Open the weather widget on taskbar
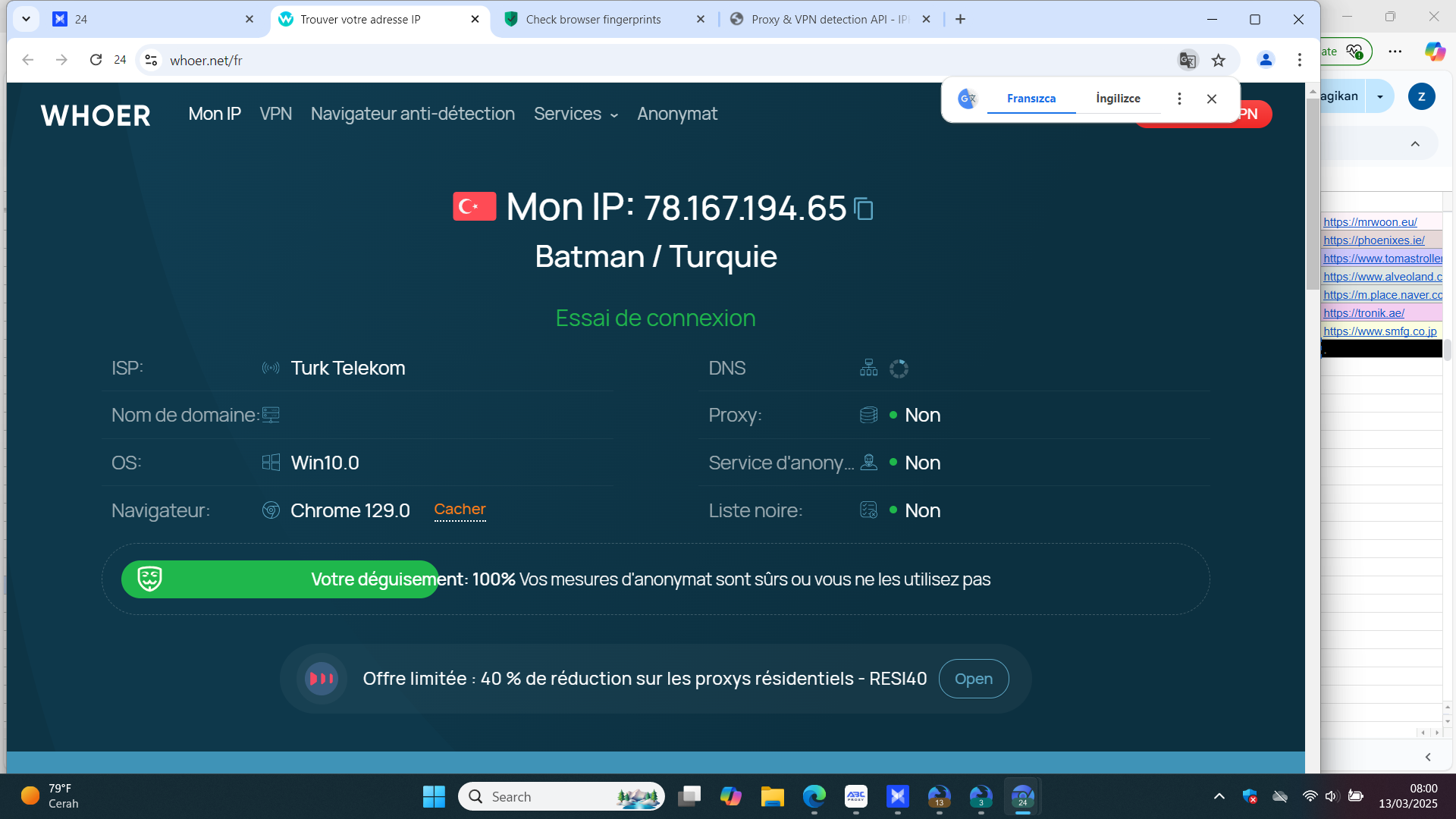1456x819 pixels. [50, 796]
